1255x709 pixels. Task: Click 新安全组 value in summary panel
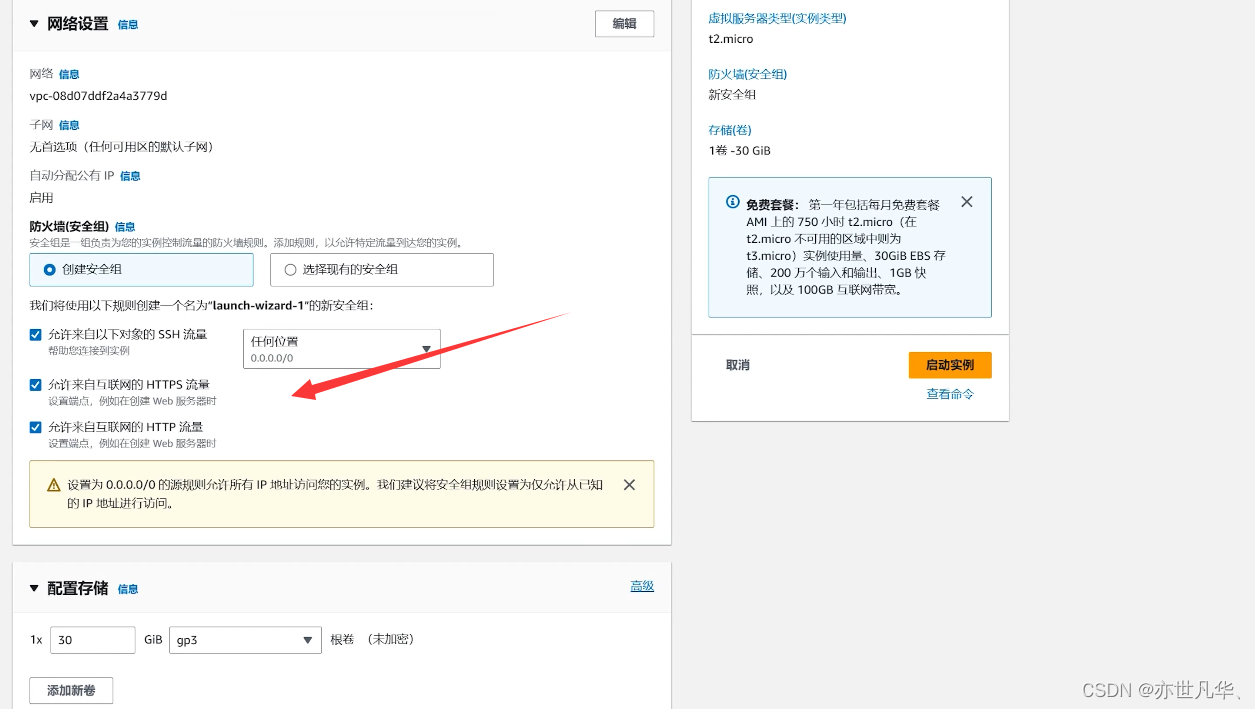(732, 95)
